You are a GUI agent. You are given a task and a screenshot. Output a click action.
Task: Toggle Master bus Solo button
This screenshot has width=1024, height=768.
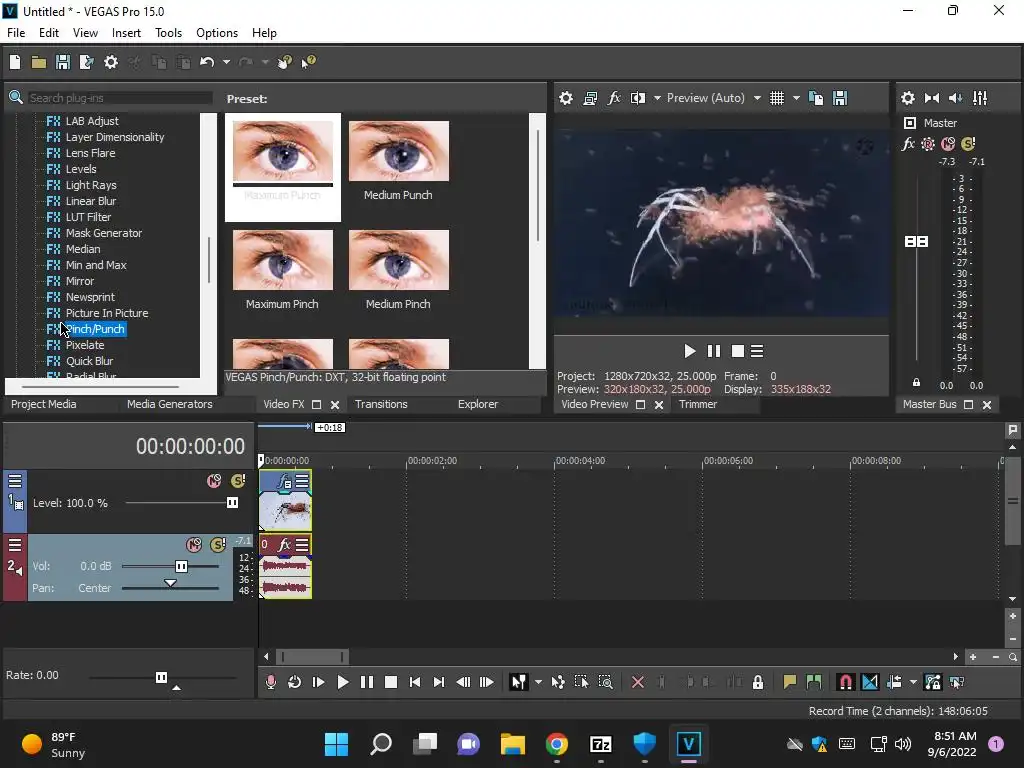tap(968, 144)
